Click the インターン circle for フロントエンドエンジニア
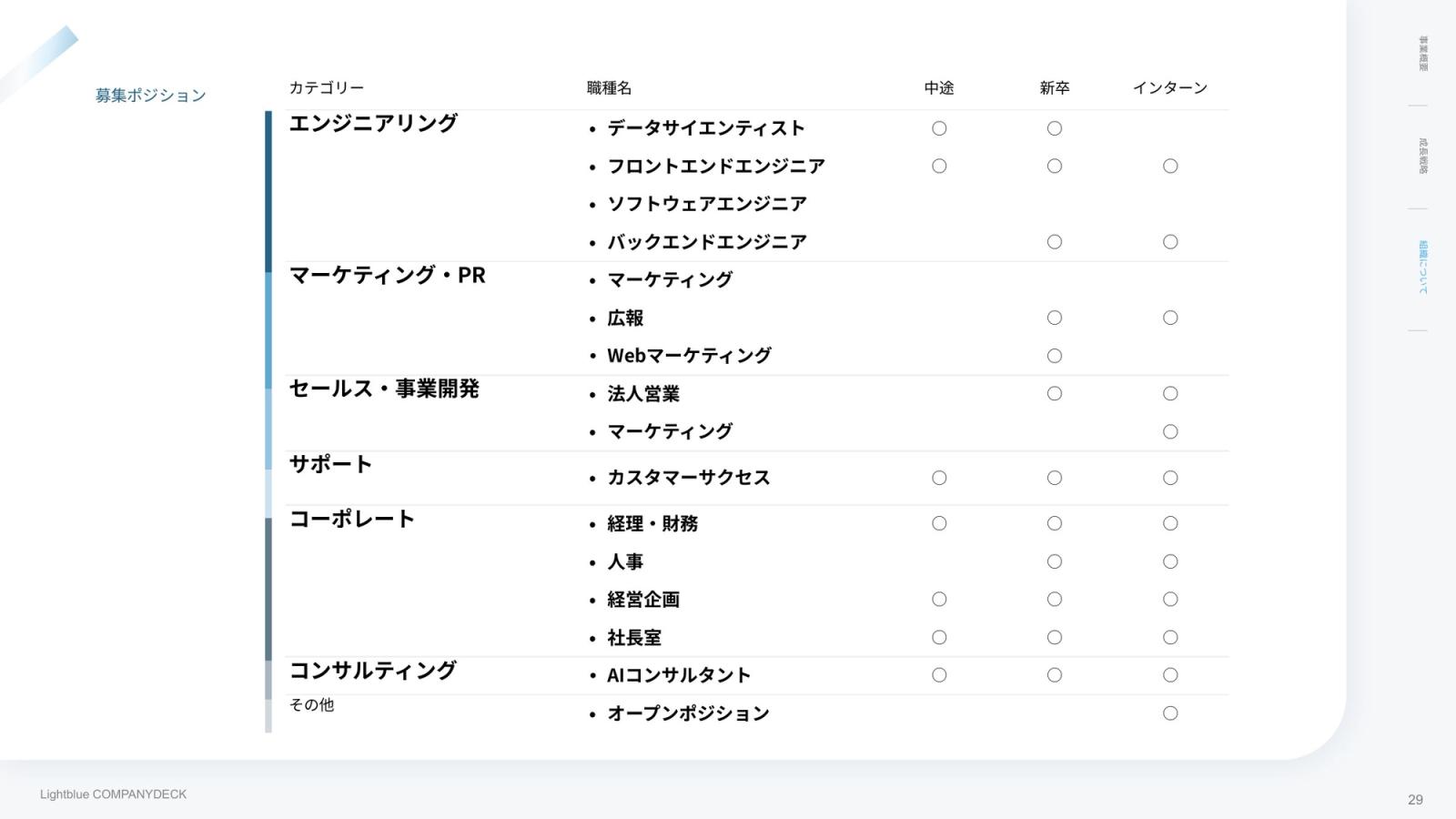This screenshot has height=819, width=1456. [x=1170, y=167]
